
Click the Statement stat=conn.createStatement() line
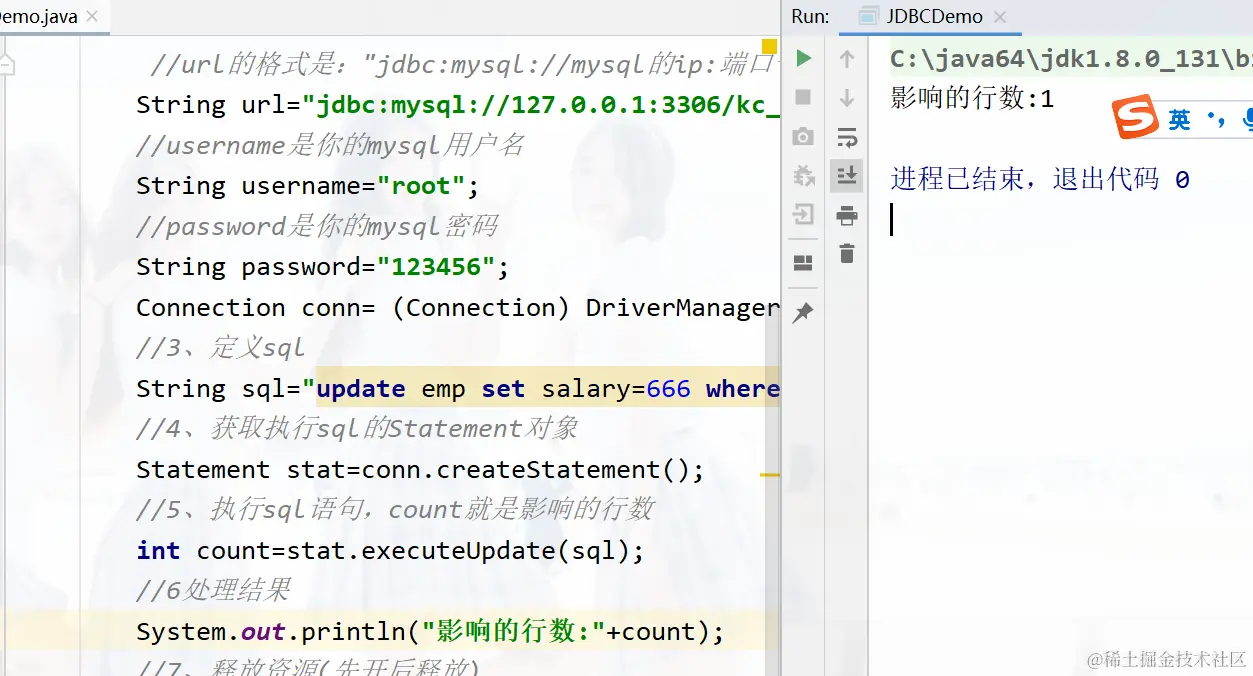coord(421,470)
